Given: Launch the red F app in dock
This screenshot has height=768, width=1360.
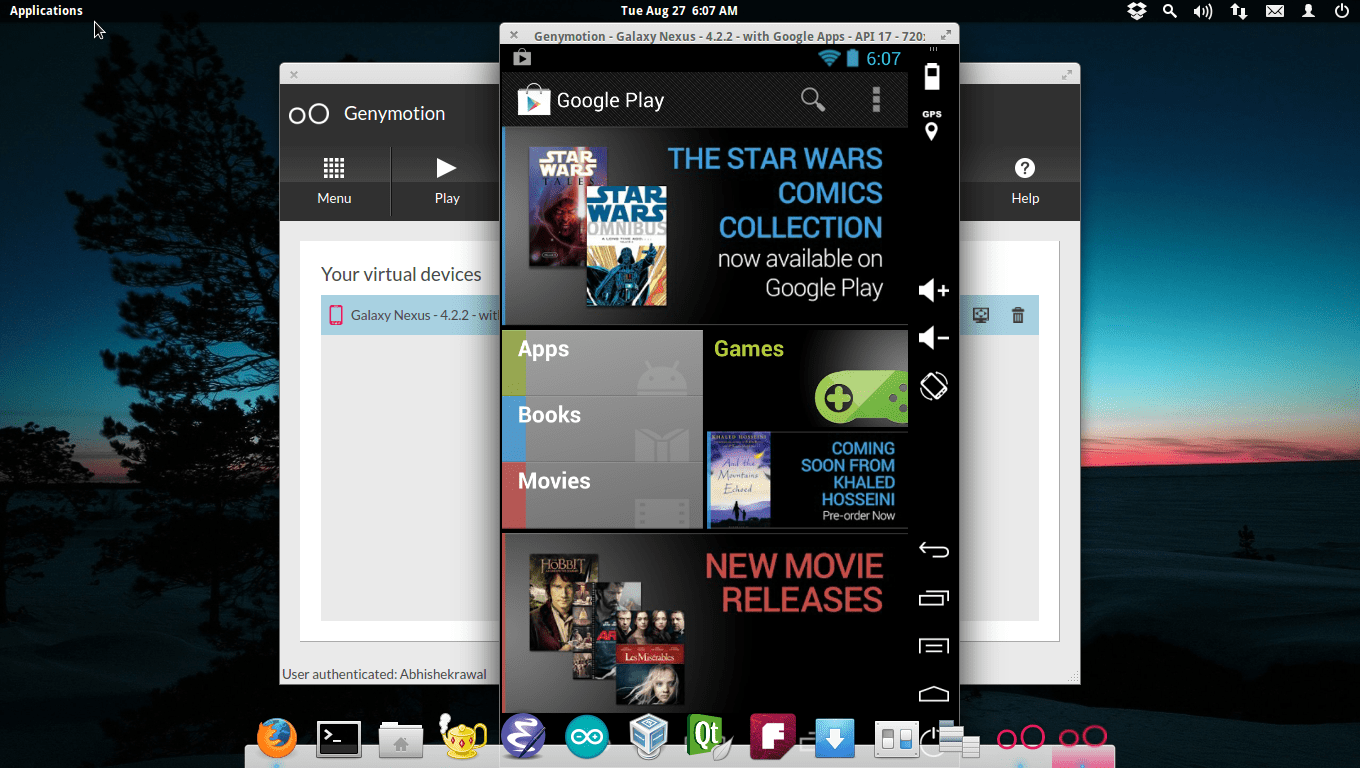Looking at the screenshot, I should [x=772, y=738].
